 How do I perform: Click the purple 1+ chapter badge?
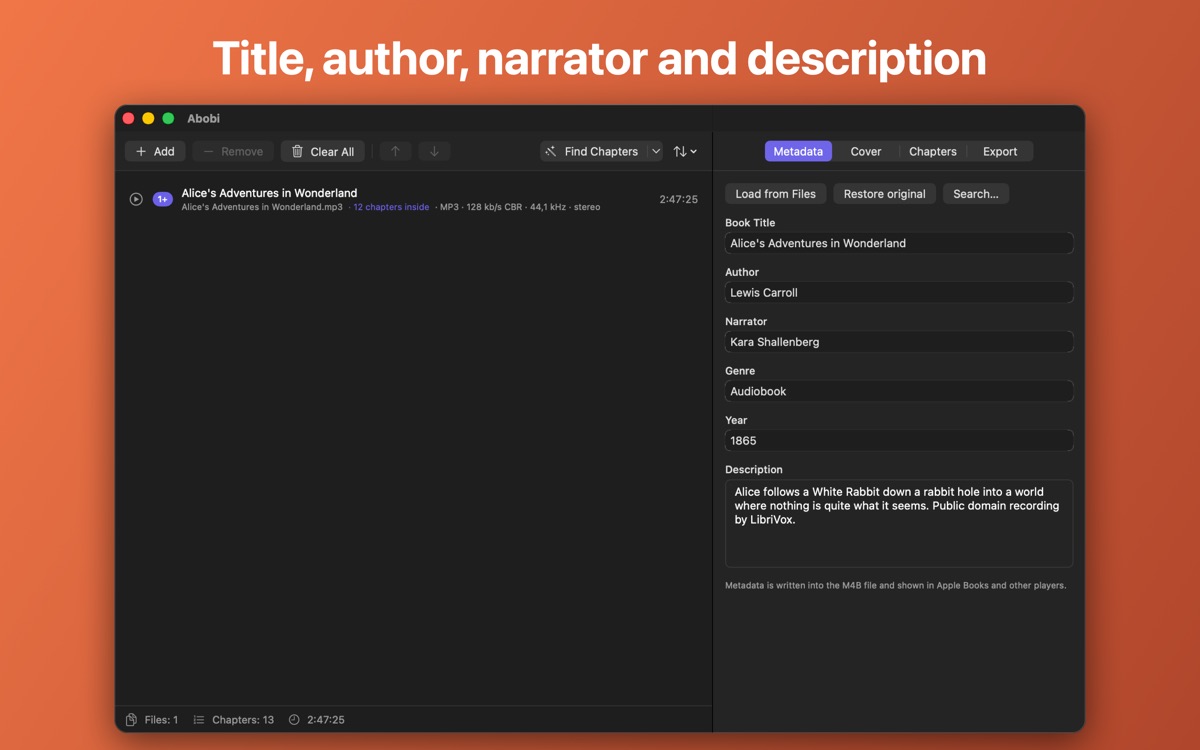pyautogui.click(x=162, y=199)
